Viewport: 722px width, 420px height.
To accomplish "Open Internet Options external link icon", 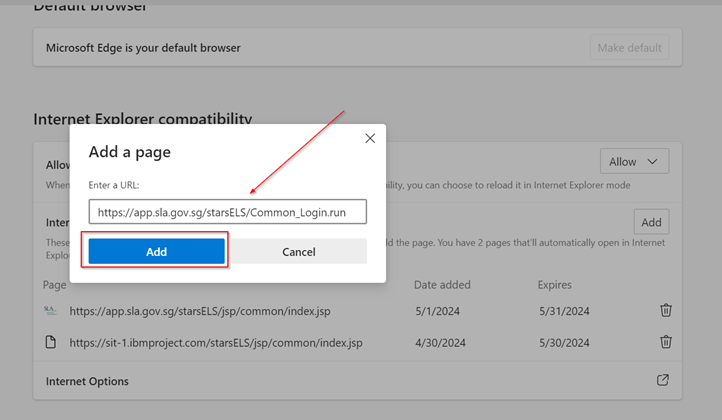I will tap(662, 380).
